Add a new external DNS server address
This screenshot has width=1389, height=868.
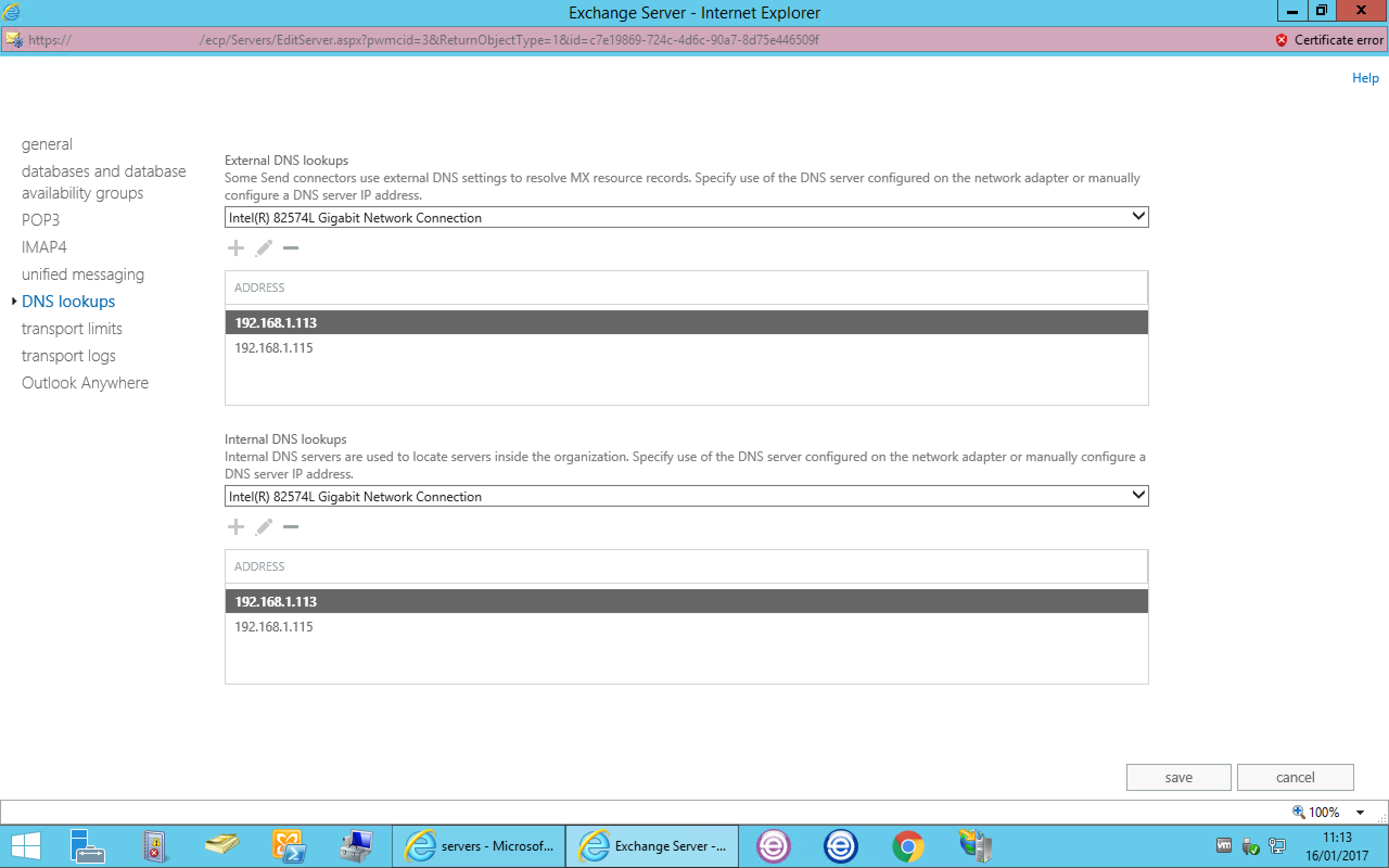click(235, 247)
